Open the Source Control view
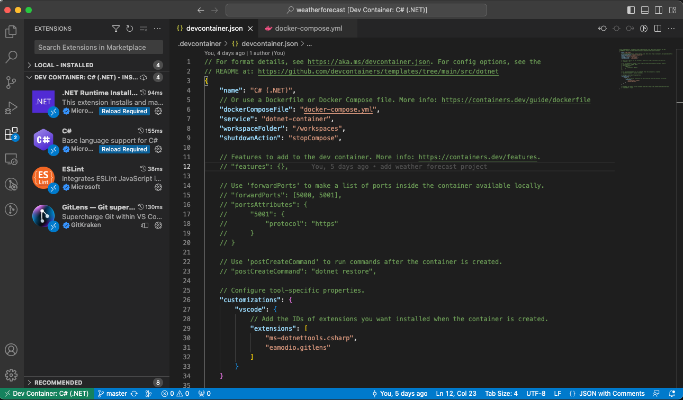This screenshot has width=683, height=400. tap(12, 83)
